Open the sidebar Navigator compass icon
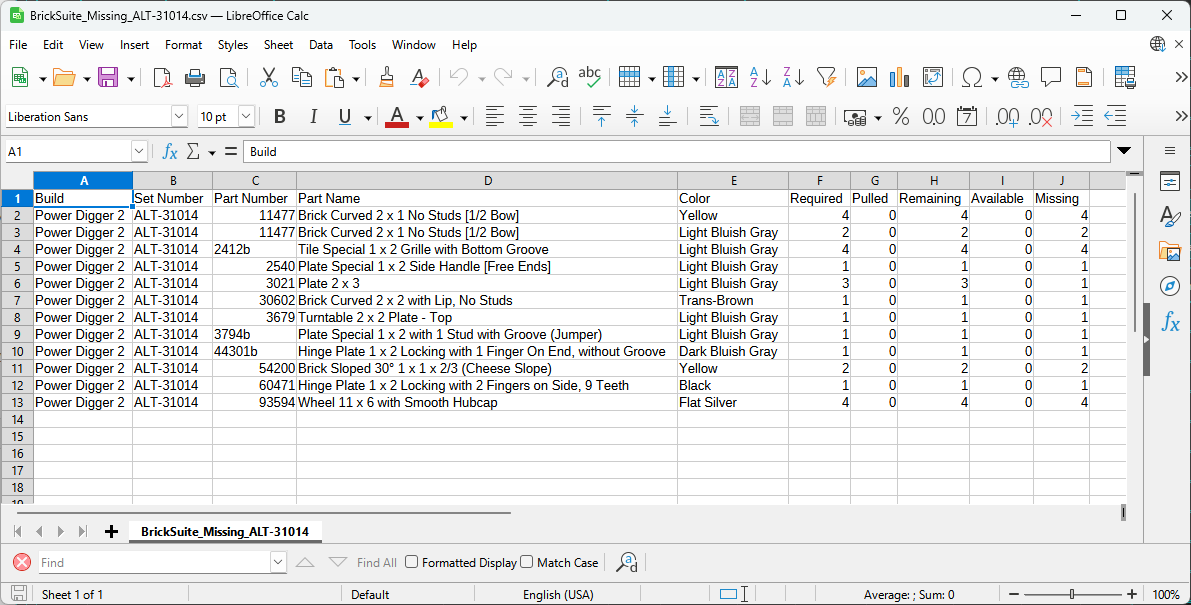Viewport: 1191px width, 605px height. [1170, 286]
